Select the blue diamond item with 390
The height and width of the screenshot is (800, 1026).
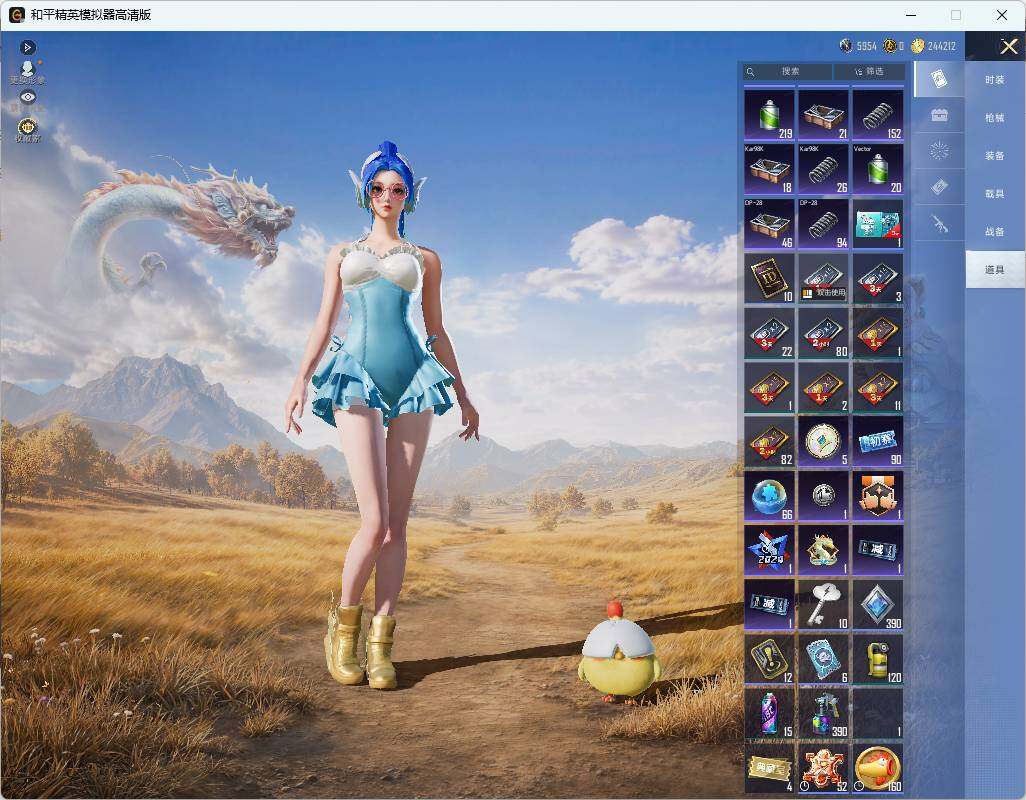tap(878, 605)
